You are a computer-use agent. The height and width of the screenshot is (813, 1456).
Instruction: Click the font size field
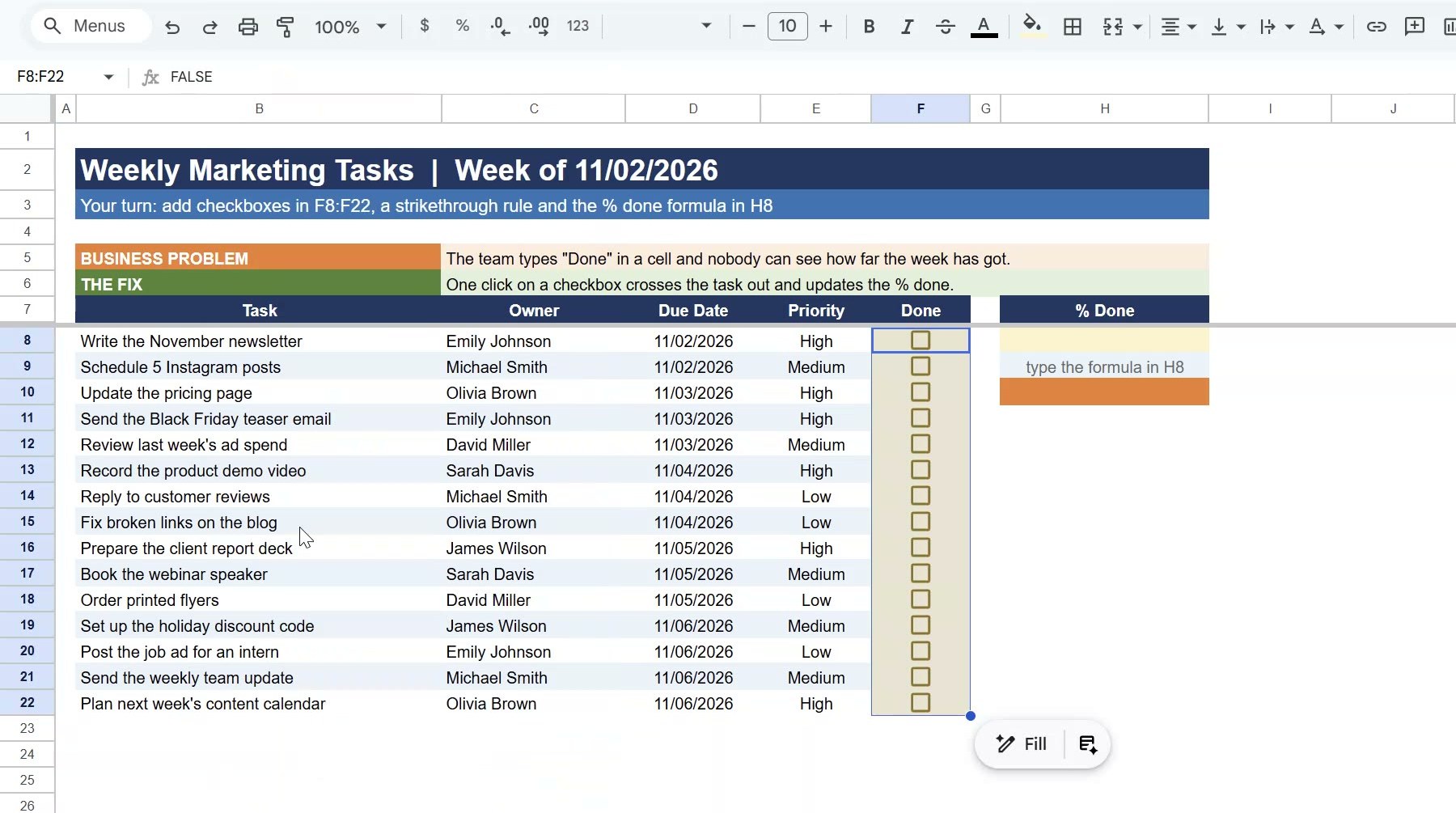(x=787, y=26)
